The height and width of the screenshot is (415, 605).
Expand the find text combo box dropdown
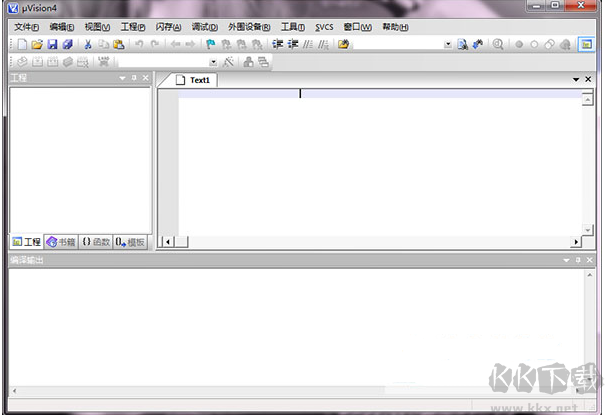(448, 45)
